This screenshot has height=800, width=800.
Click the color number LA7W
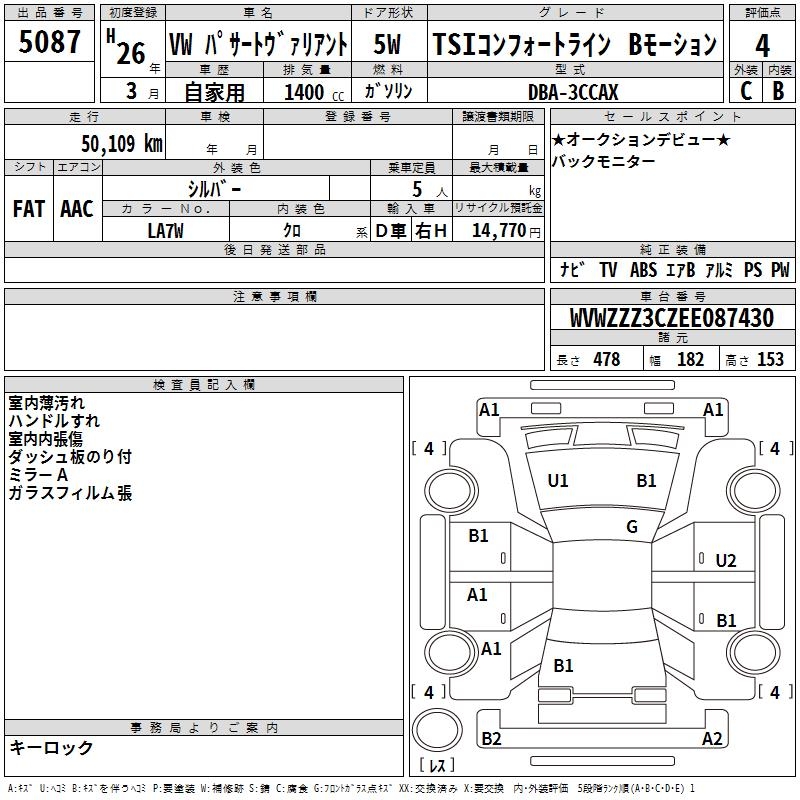[x=165, y=231]
